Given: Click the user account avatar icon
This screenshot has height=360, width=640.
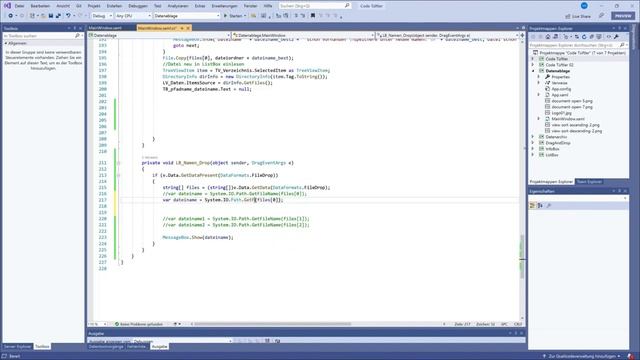Looking at the screenshot, I should coord(584,6).
